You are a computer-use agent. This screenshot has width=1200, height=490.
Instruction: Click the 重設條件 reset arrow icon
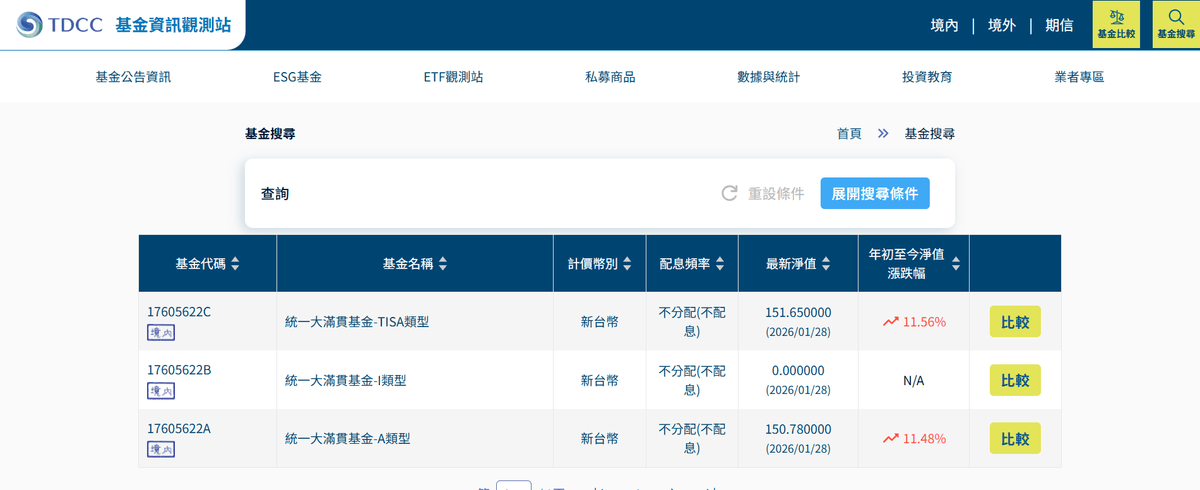coord(730,193)
